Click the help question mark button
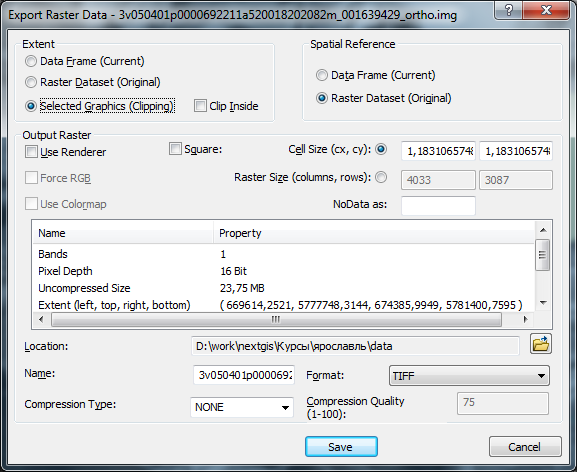The image size is (577, 472). coord(509,10)
